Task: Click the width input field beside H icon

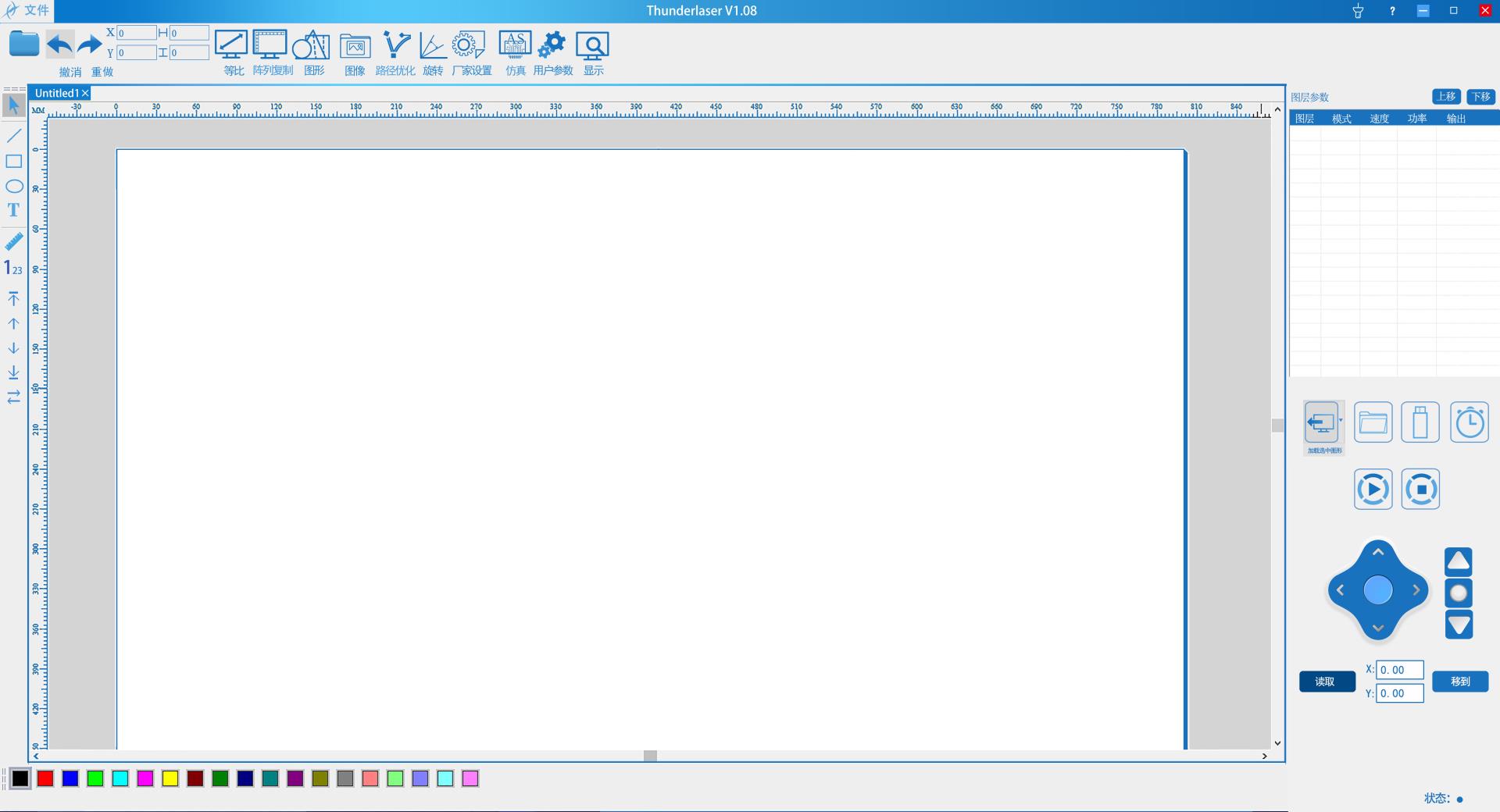Action: click(x=189, y=33)
